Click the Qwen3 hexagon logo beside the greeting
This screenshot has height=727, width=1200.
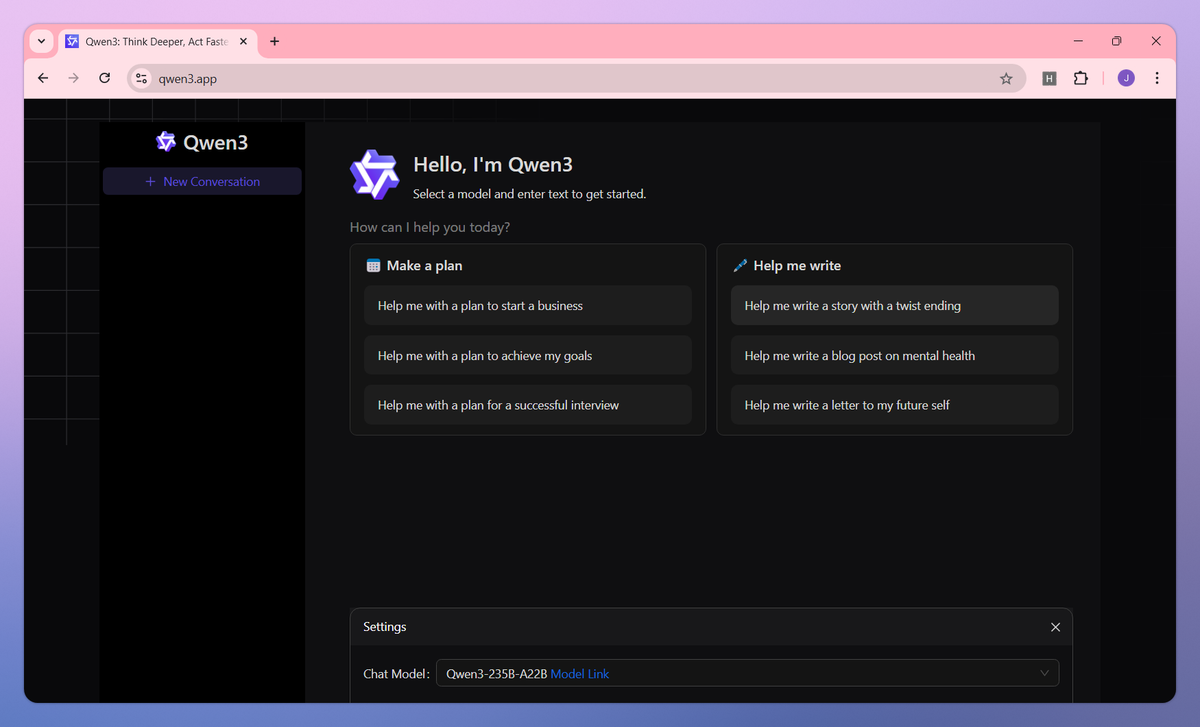click(x=374, y=174)
